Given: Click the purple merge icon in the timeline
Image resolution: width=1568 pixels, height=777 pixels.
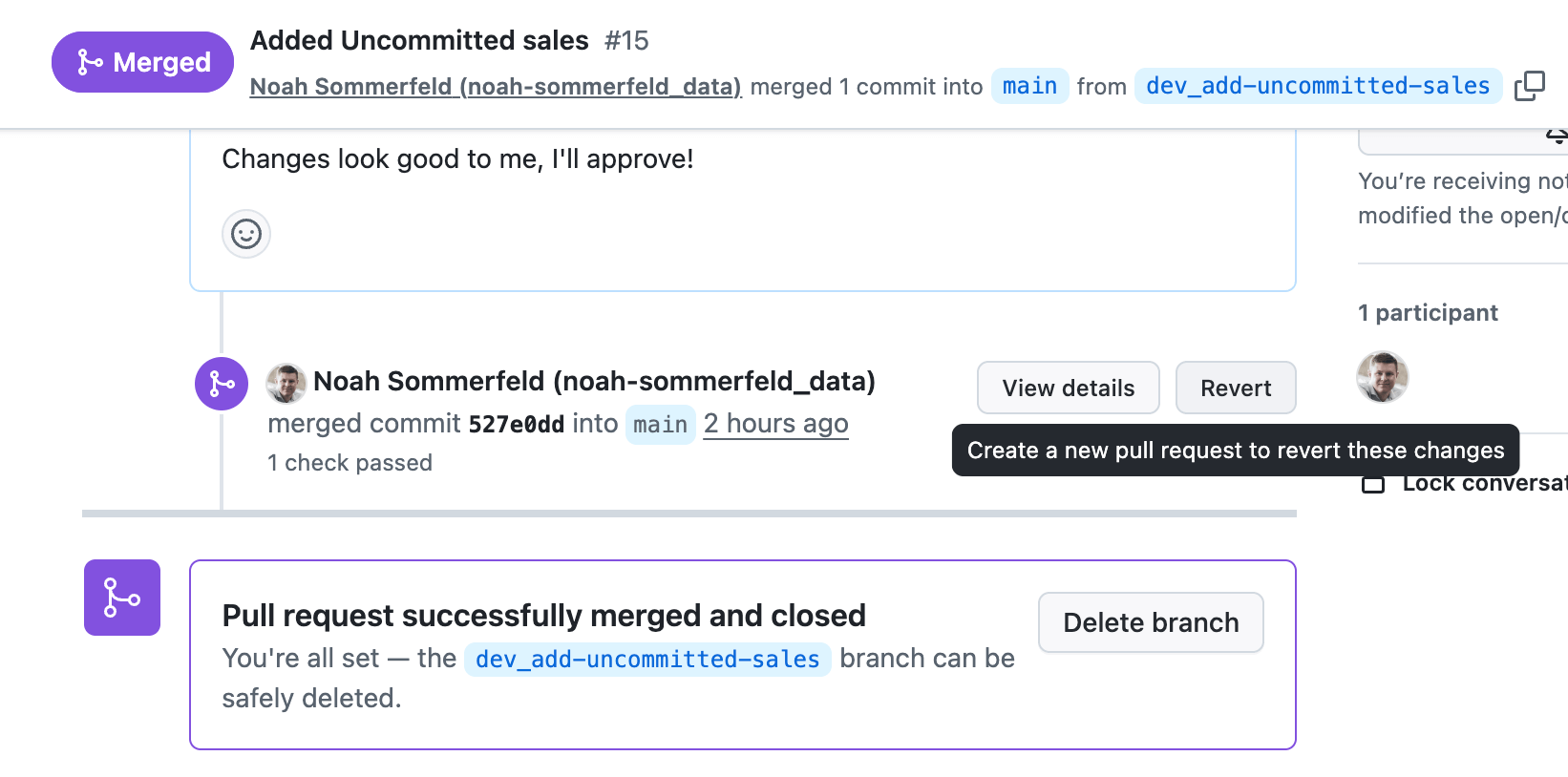Looking at the screenshot, I should pos(222,384).
